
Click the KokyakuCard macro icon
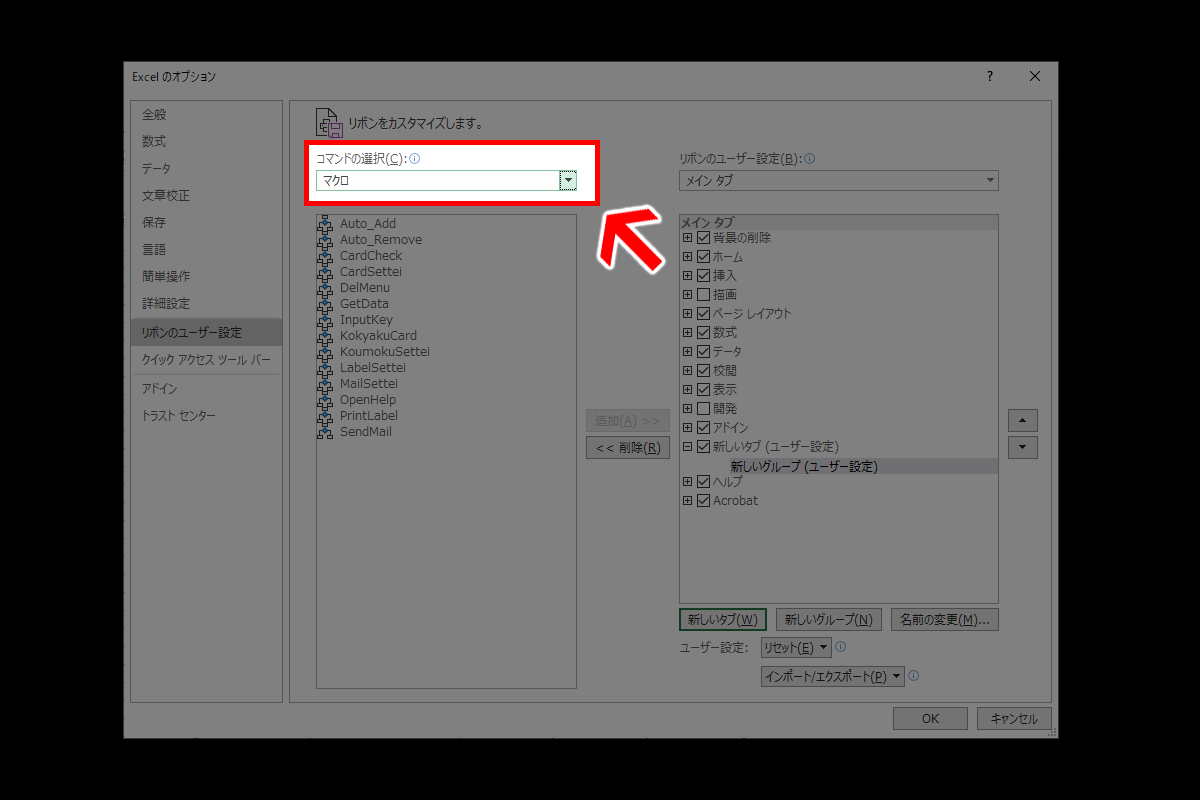coord(325,336)
